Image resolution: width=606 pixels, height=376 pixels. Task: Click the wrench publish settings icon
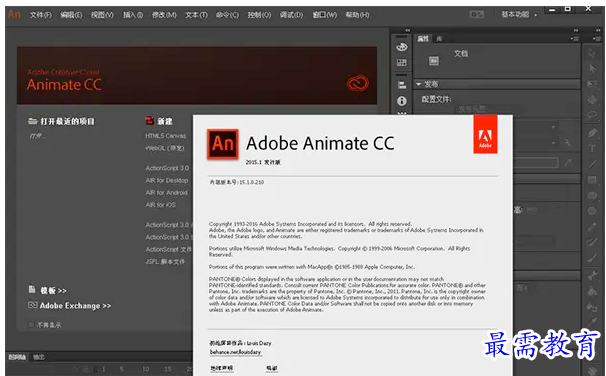[567, 143]
